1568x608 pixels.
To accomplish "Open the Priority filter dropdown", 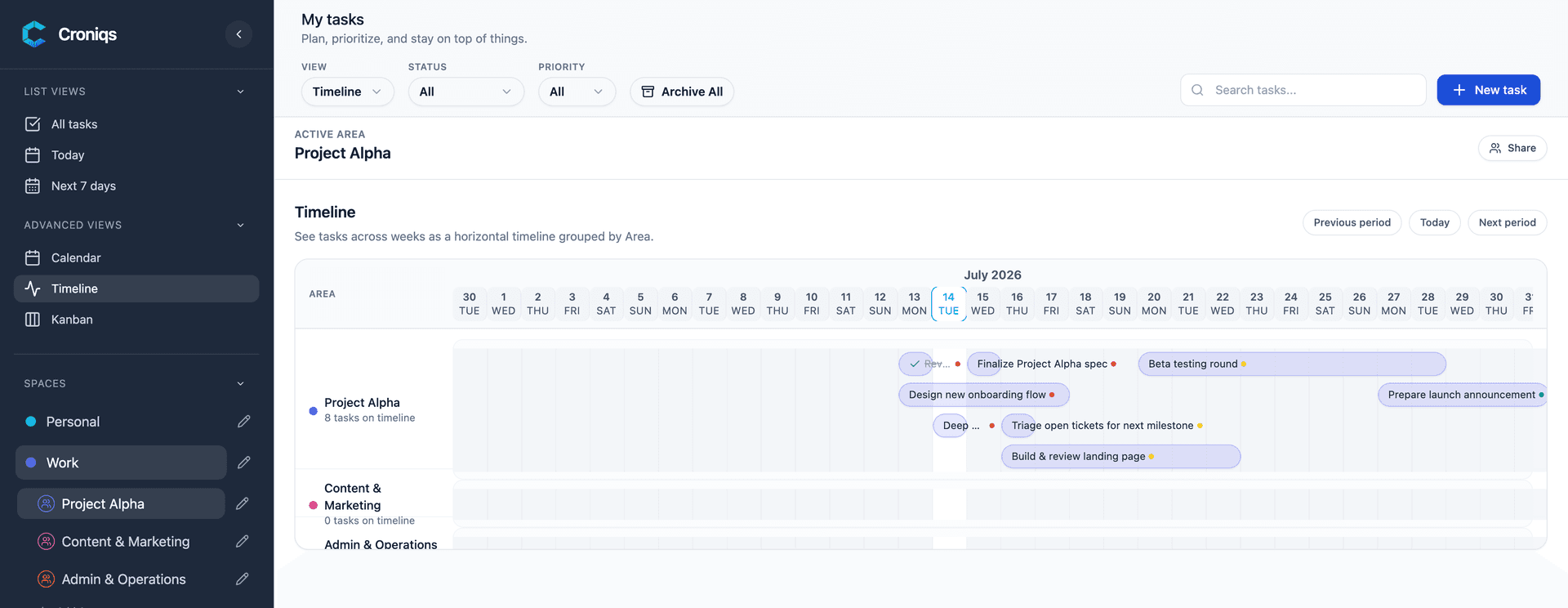I will tap(577, 92).
